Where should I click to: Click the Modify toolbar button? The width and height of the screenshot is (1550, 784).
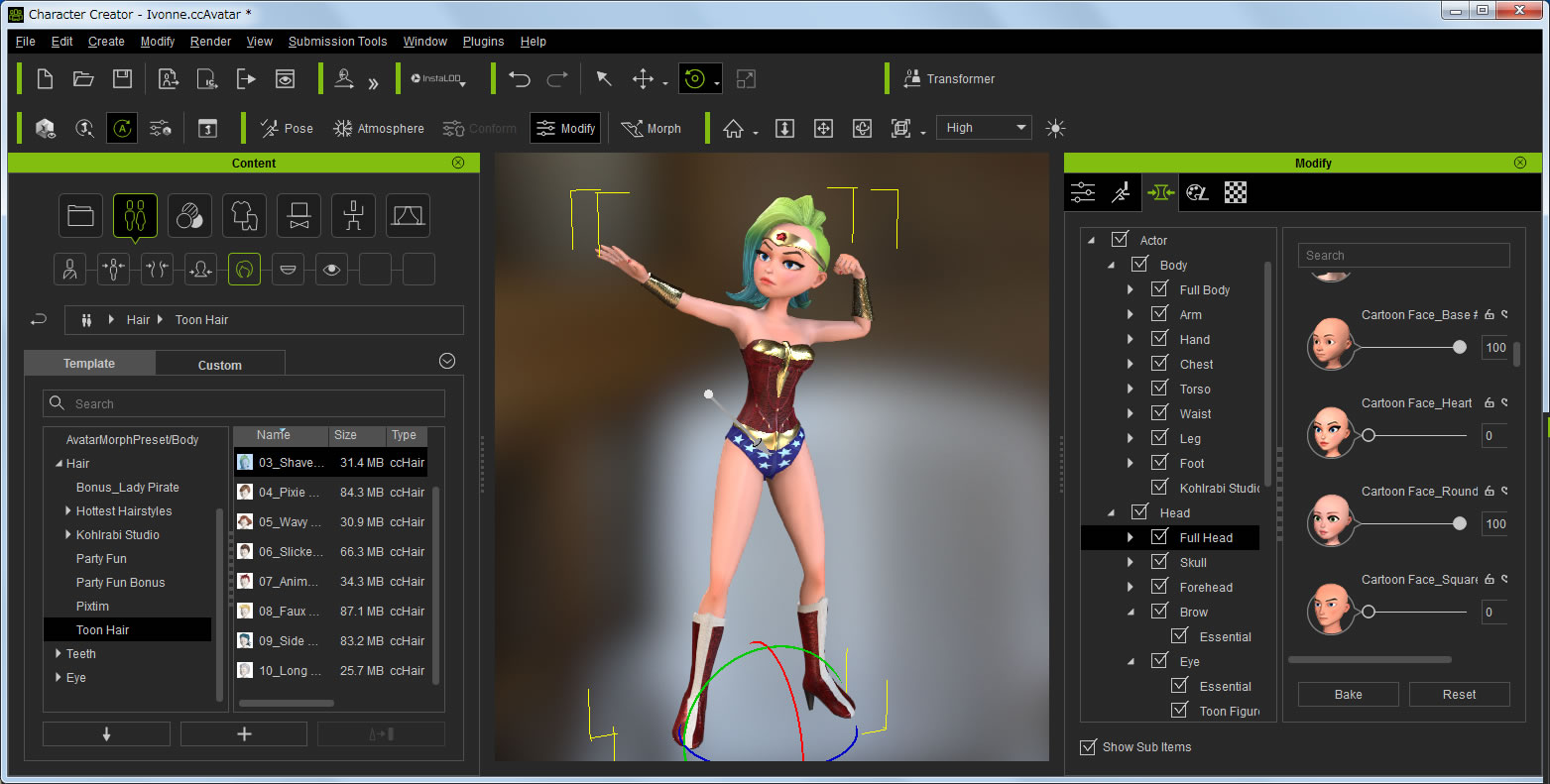point(565,128)
